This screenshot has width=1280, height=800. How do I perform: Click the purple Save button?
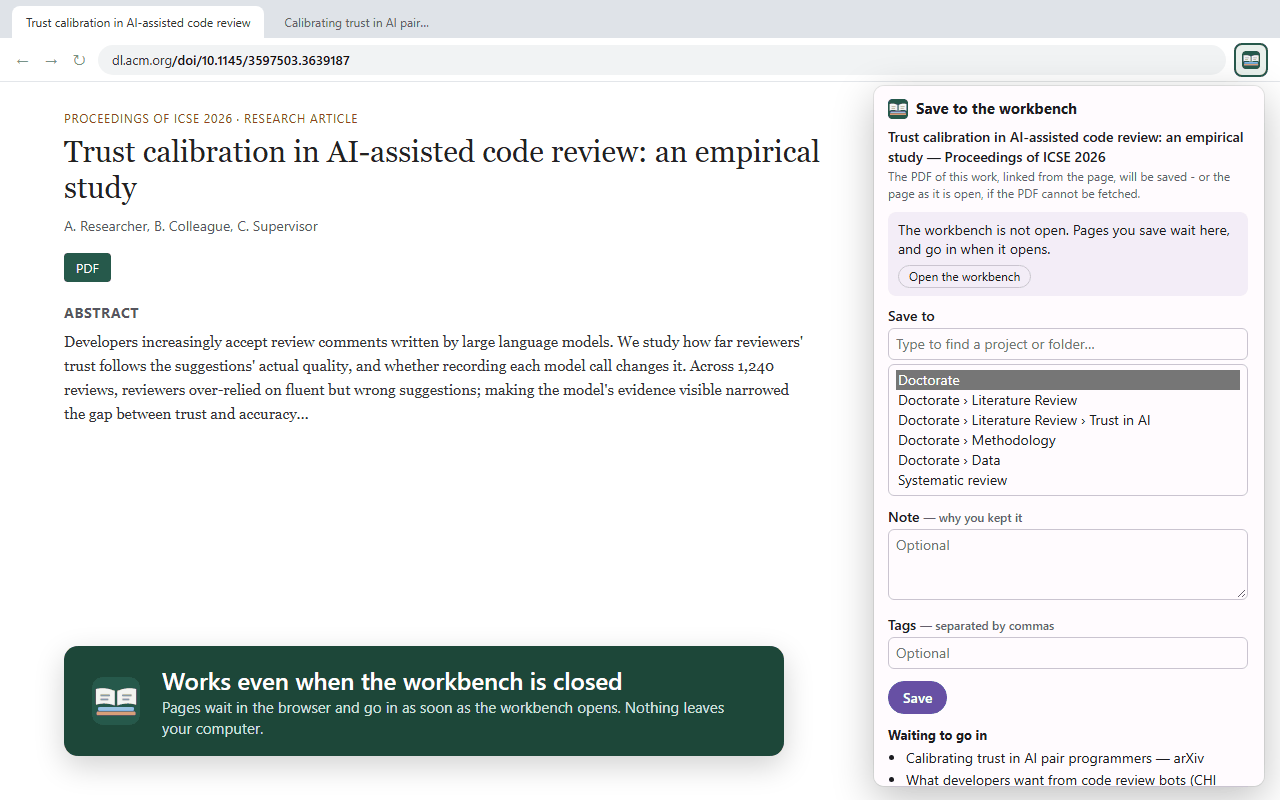click(x=917, y=698)
